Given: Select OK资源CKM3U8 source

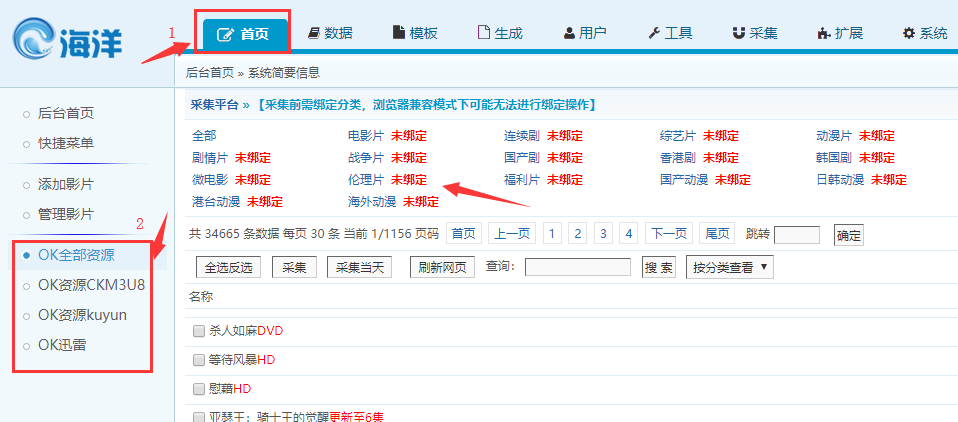Looking at the screenshot, I should point(92,285).
